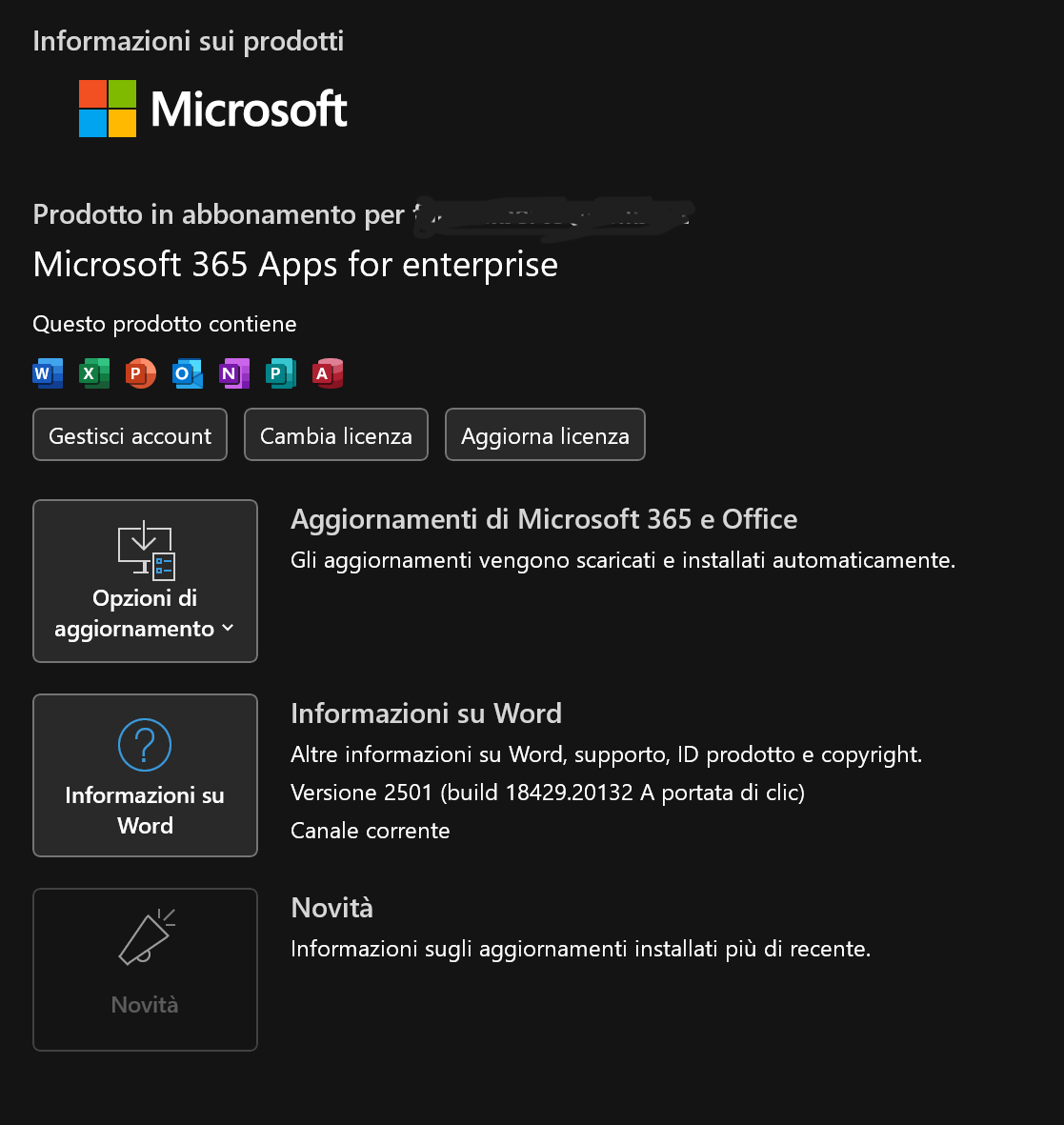Click 'Gli aggiornamenti vengono scaricati' description text
This screenshot has height=1125, width=1064.
[623, 560]
